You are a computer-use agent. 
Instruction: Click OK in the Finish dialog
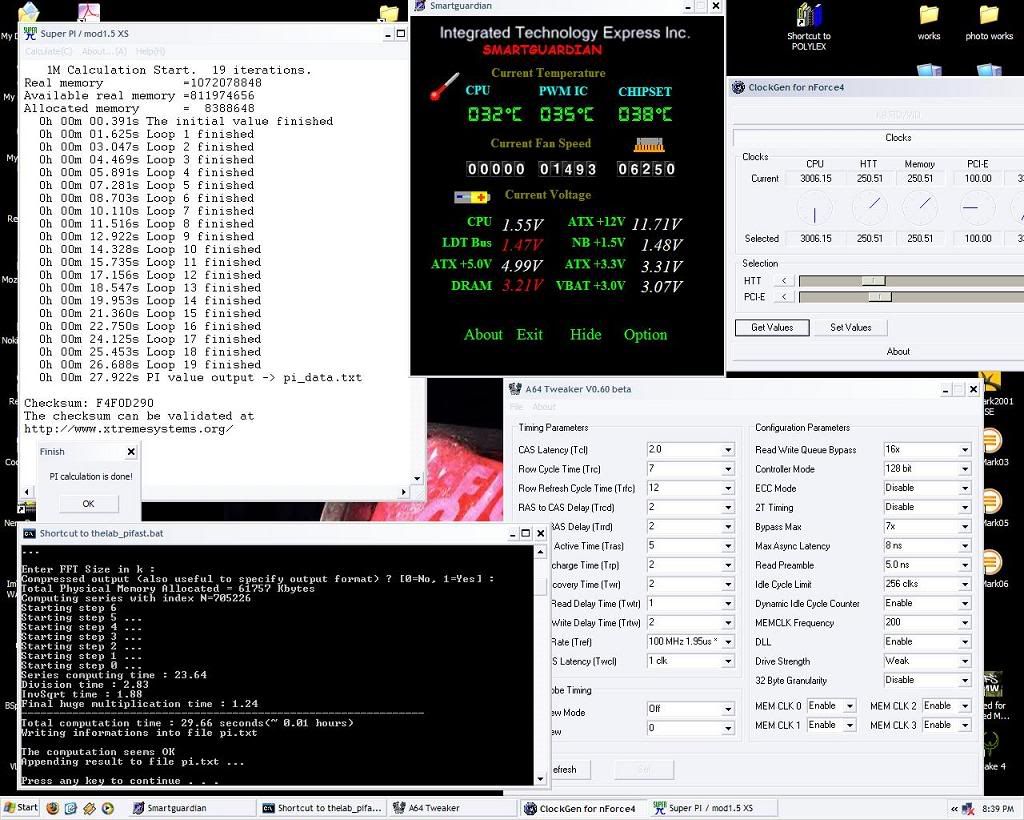coord(89,503)
